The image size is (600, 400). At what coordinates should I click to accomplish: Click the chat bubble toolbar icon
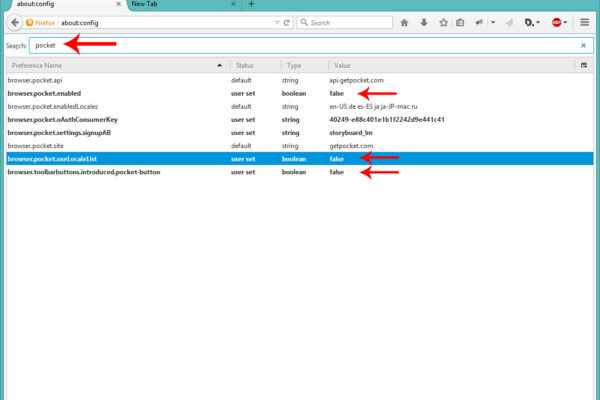479,23
